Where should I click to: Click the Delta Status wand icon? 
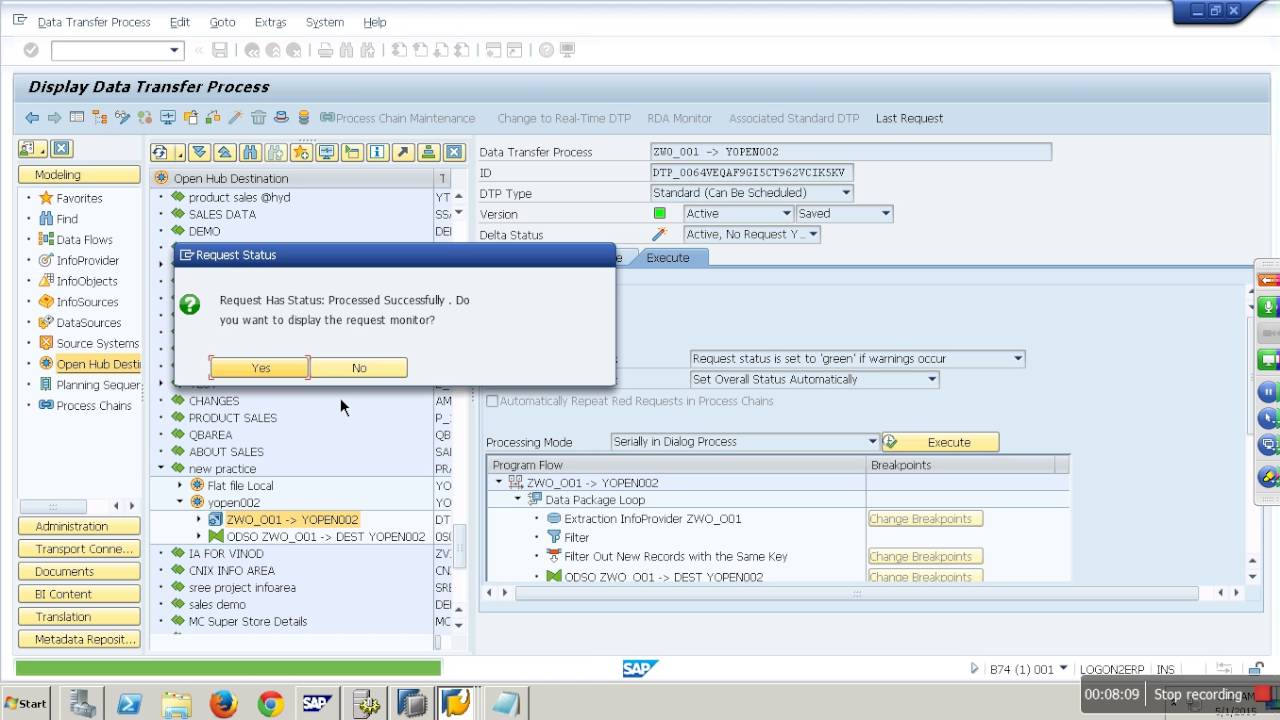coord(659,234)
